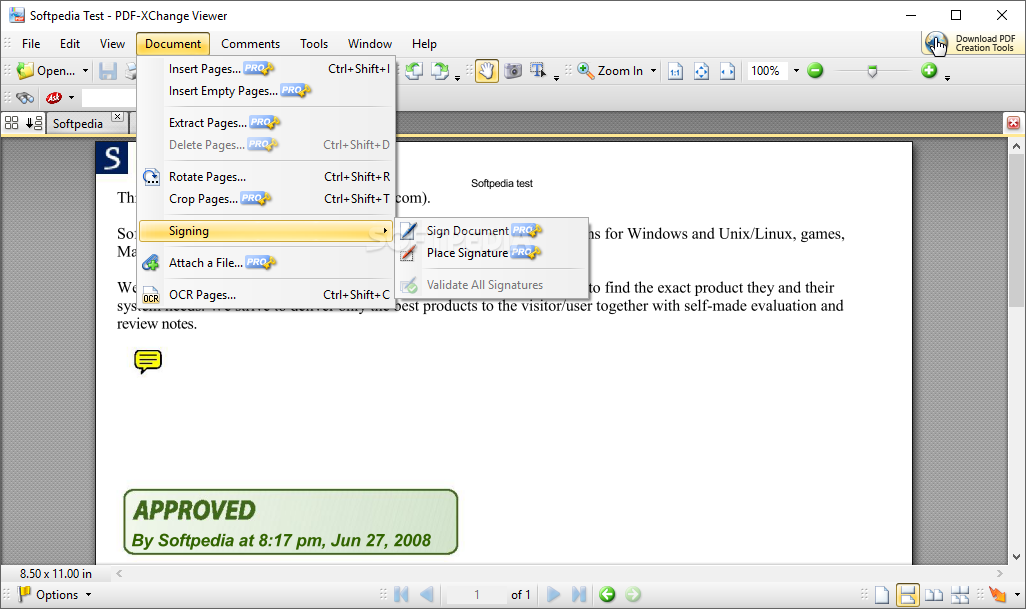Select Place Signature in submenu
The height and width of the screenshot is (609, 1026).
point(491,253)
